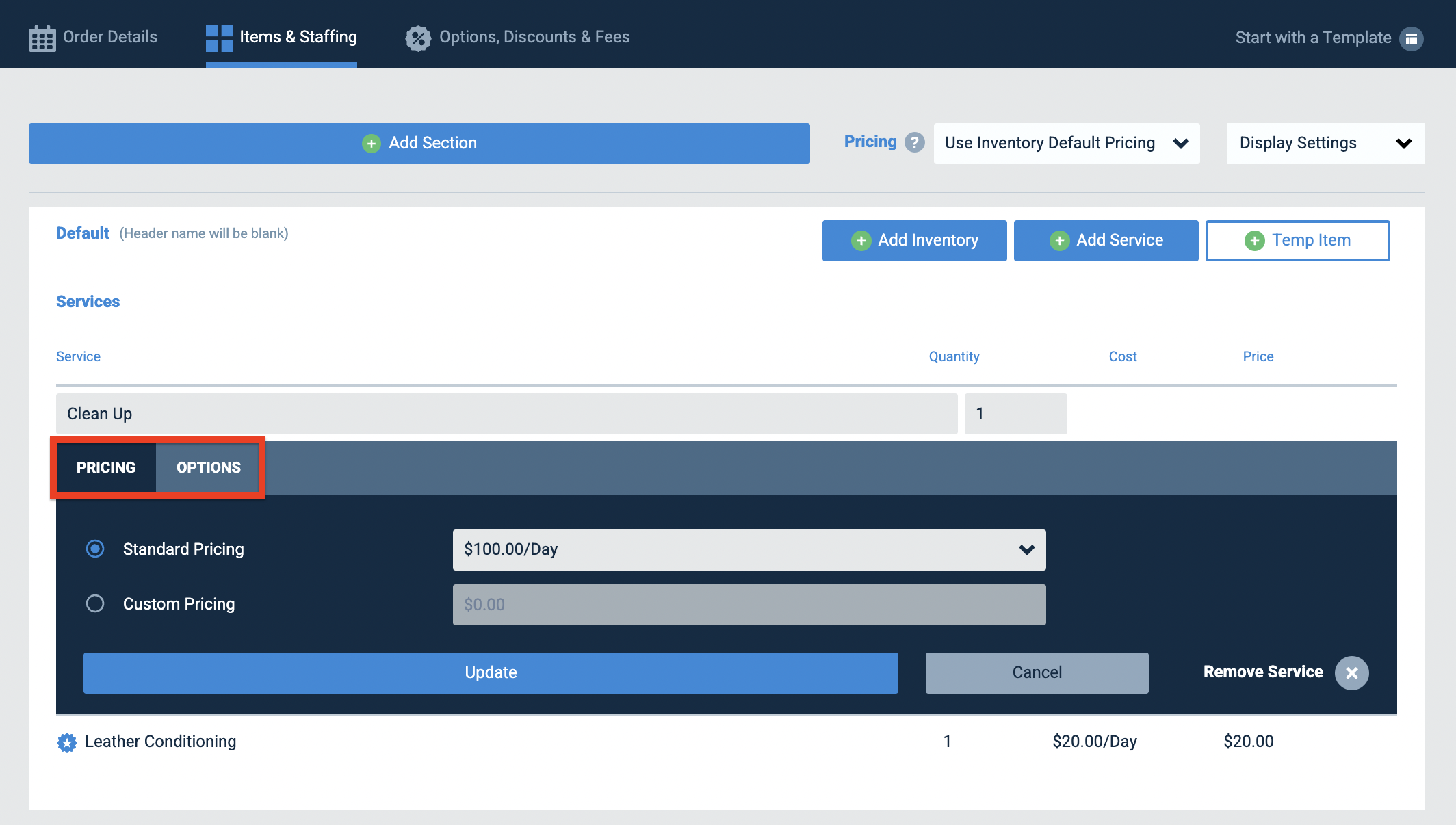Click the Remove Service label
The width and height of the screenshot is (1456, 825).
(x=1263, y=672)
